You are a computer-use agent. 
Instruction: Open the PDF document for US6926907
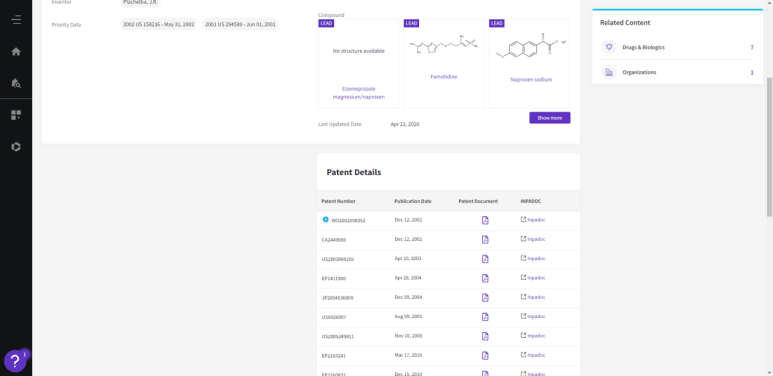point(485,317)
